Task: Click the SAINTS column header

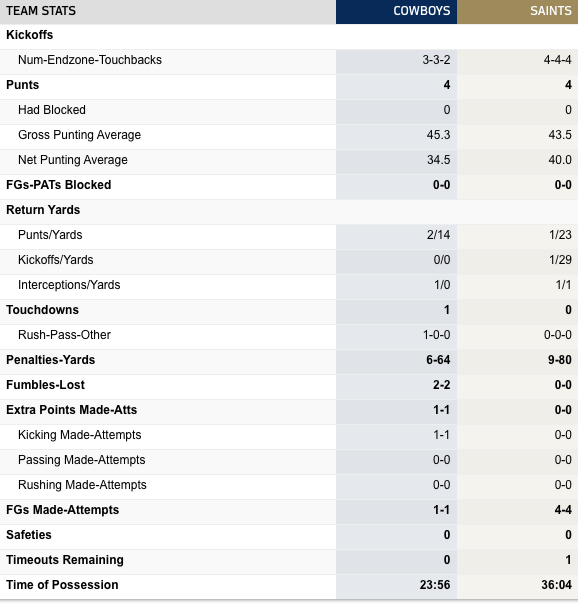Action: pos(551,11)
